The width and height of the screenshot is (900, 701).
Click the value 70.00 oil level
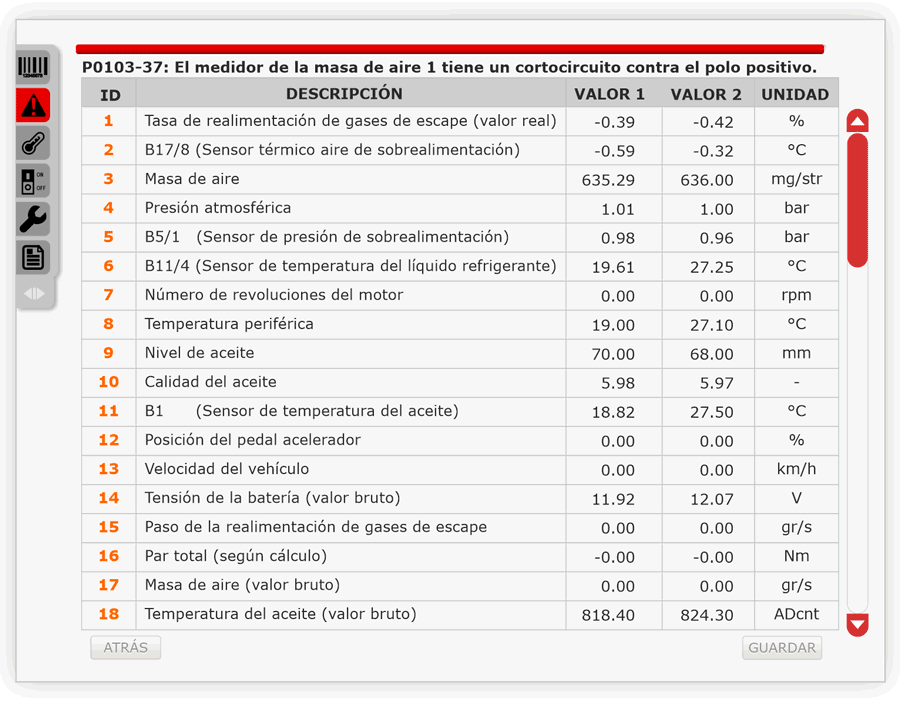(613, 354)
